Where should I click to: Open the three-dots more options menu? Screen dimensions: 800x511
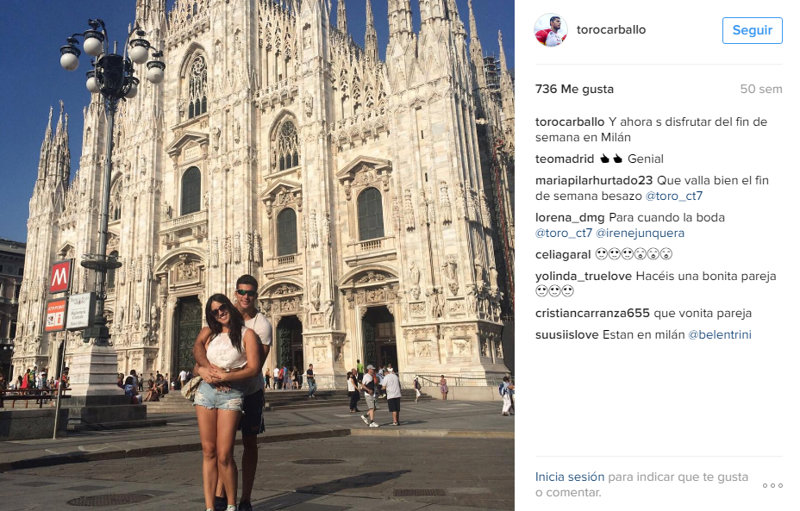[772, 485]
